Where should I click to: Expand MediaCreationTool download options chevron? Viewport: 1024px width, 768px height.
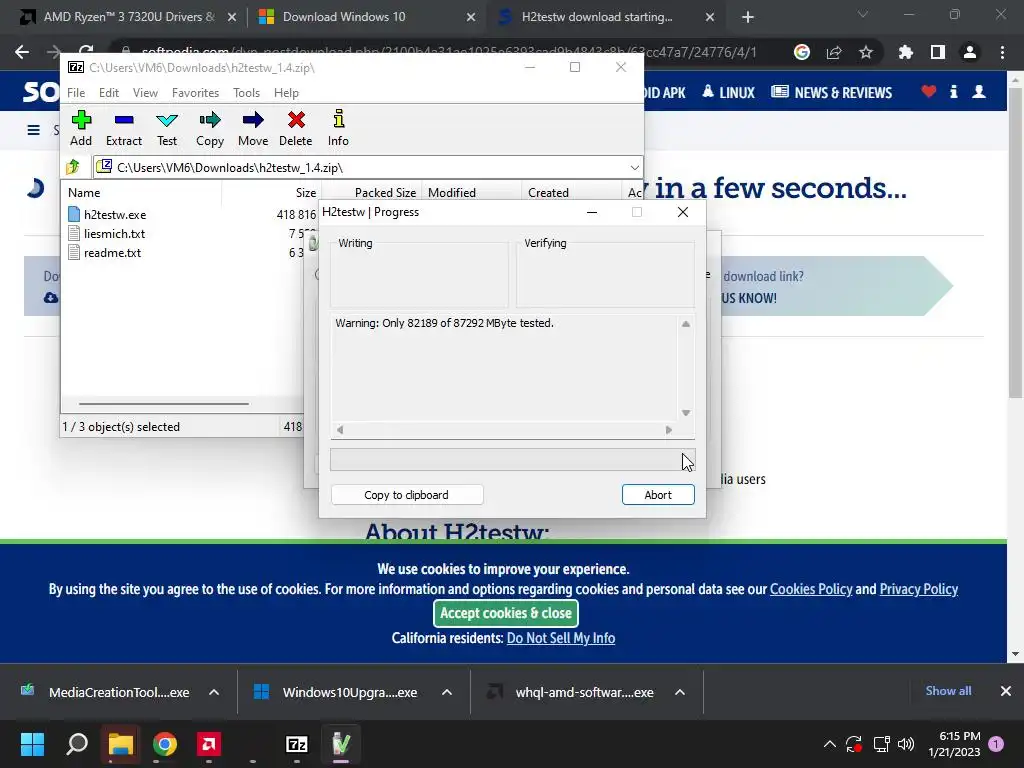coord(214,692)
